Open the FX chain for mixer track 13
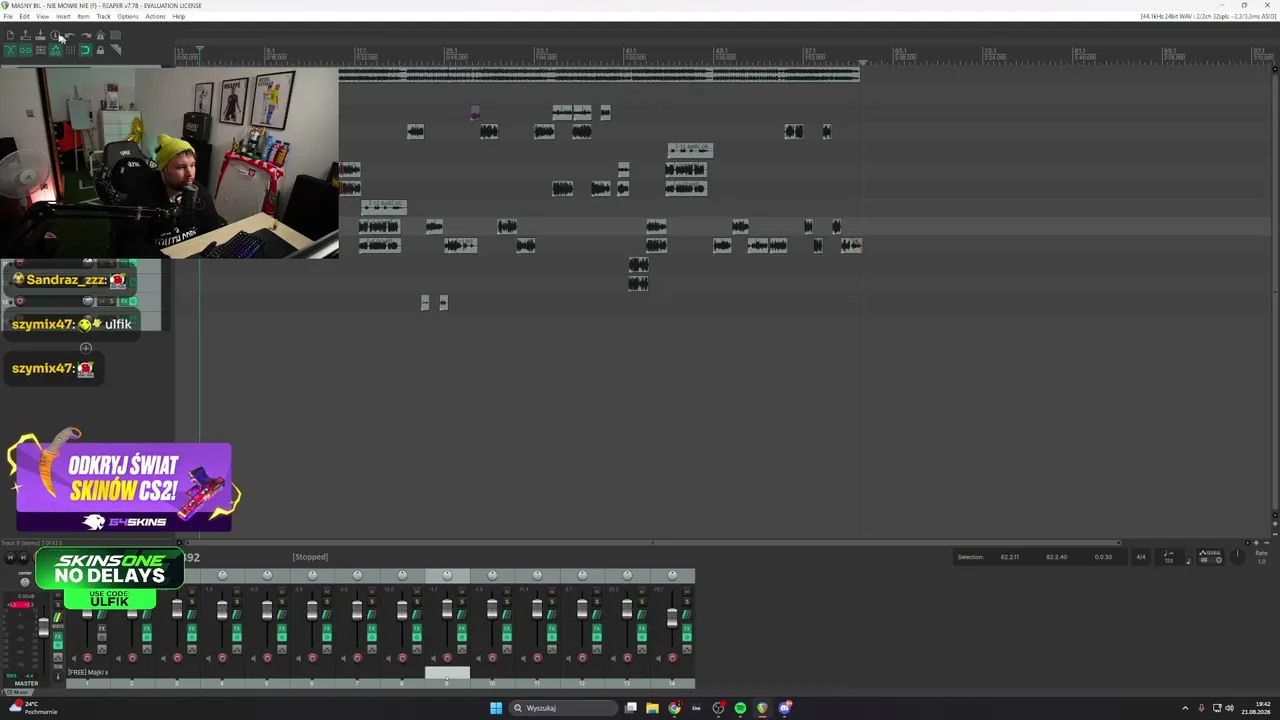The width and height of the screenshot is (1280, 720). pyautogui.click(x=640, y=629)
